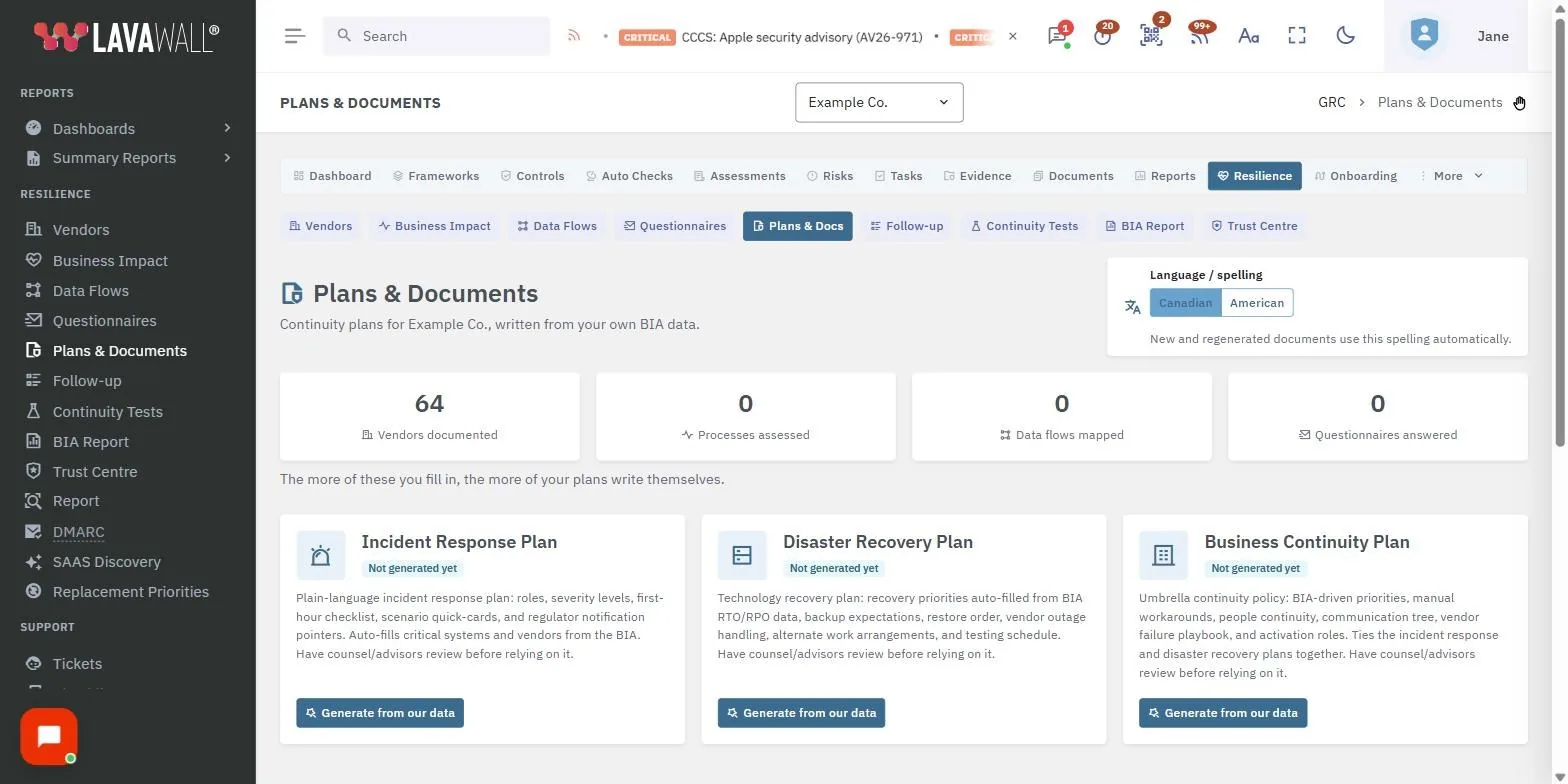Open the support chat bubble
1568x784 pixels.
tap(49, 737)
